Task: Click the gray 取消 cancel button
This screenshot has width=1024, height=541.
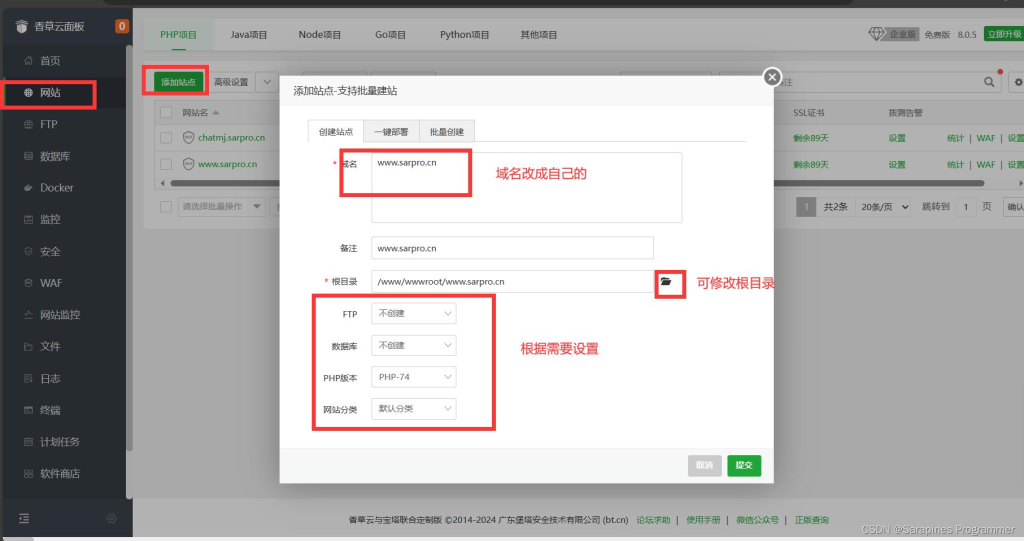Action: 704,465
